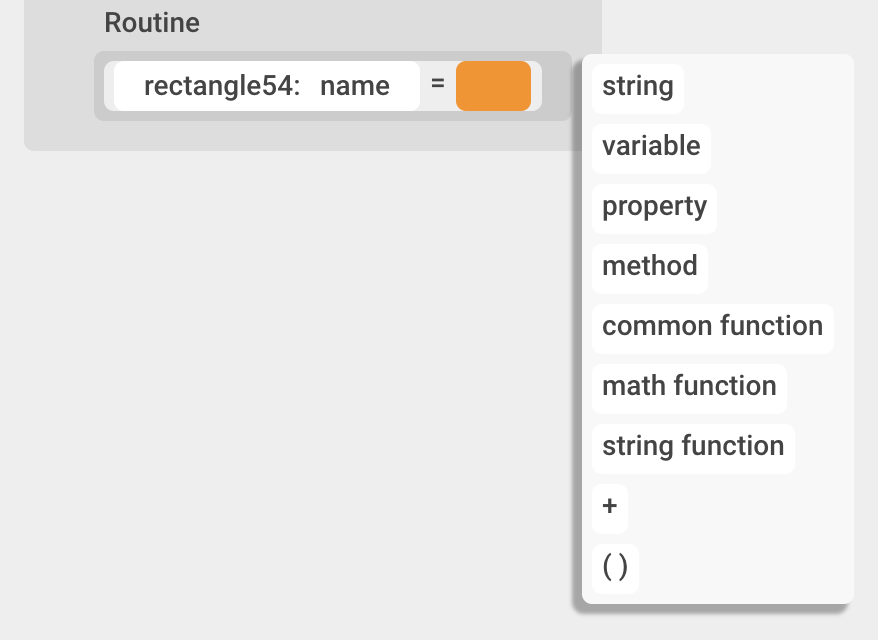Image resolution: width=878 pixels, height=640 pixels.
Task: Click the orange empty value slot
Action: click(493, 86)
